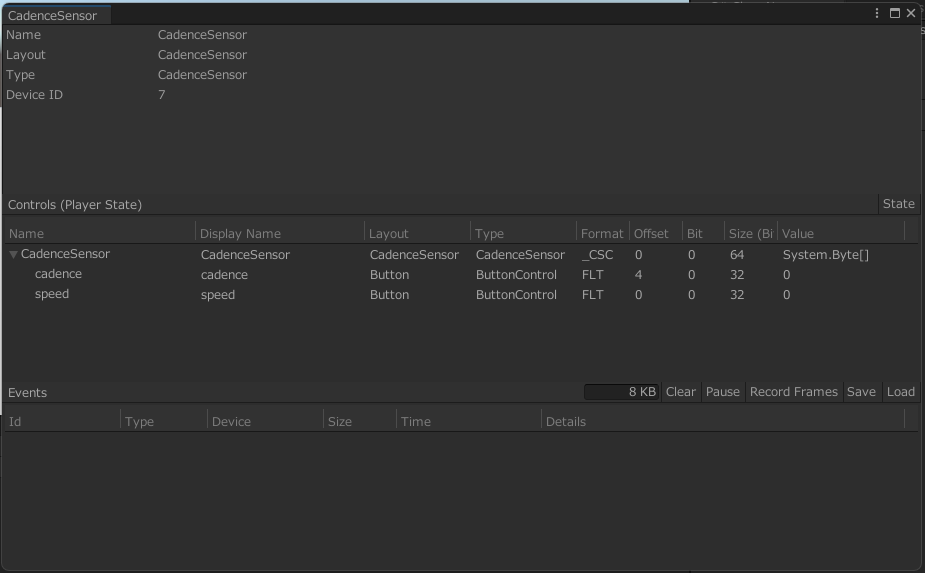Click the State button
Image resolution: width=925 pixels, height=573 pixels.
point(898,204)
